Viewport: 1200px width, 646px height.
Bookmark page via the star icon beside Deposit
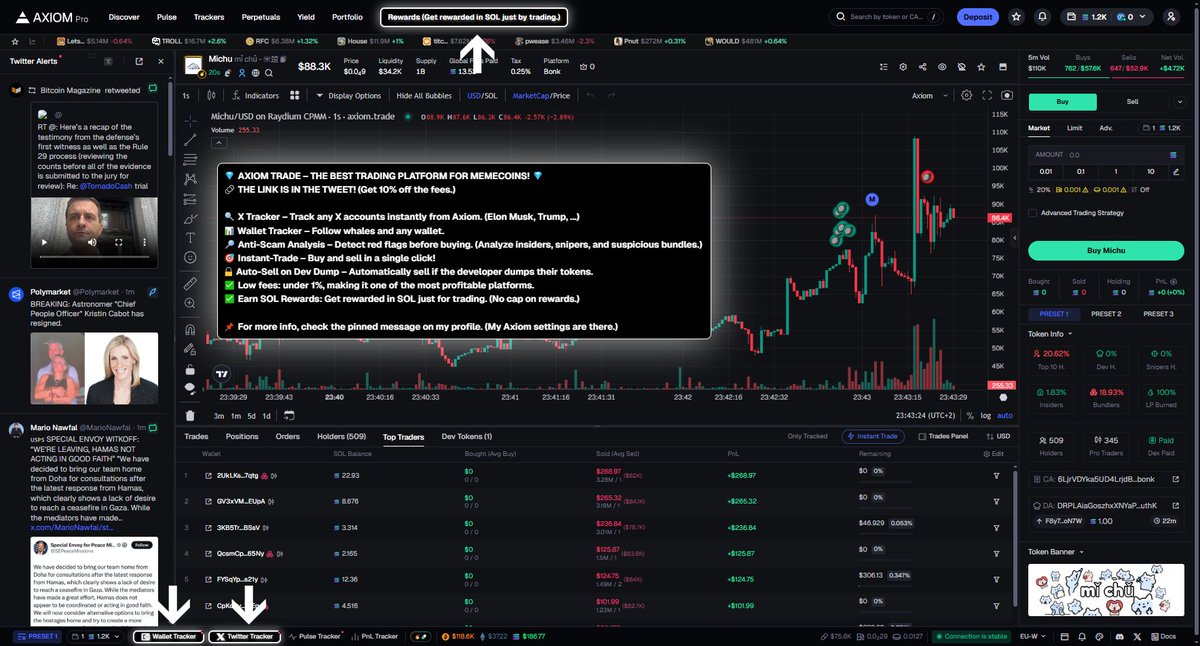coord(1016,17)
